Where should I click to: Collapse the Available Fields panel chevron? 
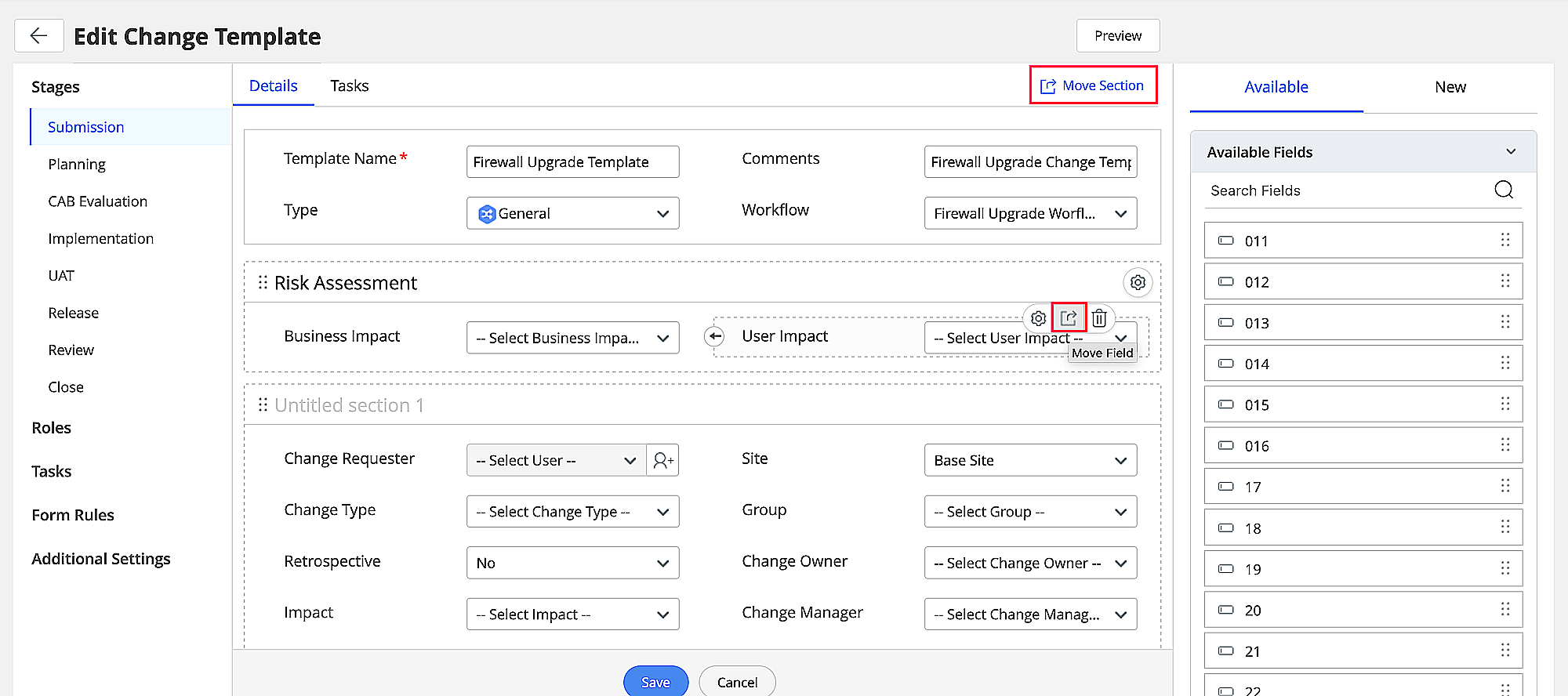(x=1511, y=152)
